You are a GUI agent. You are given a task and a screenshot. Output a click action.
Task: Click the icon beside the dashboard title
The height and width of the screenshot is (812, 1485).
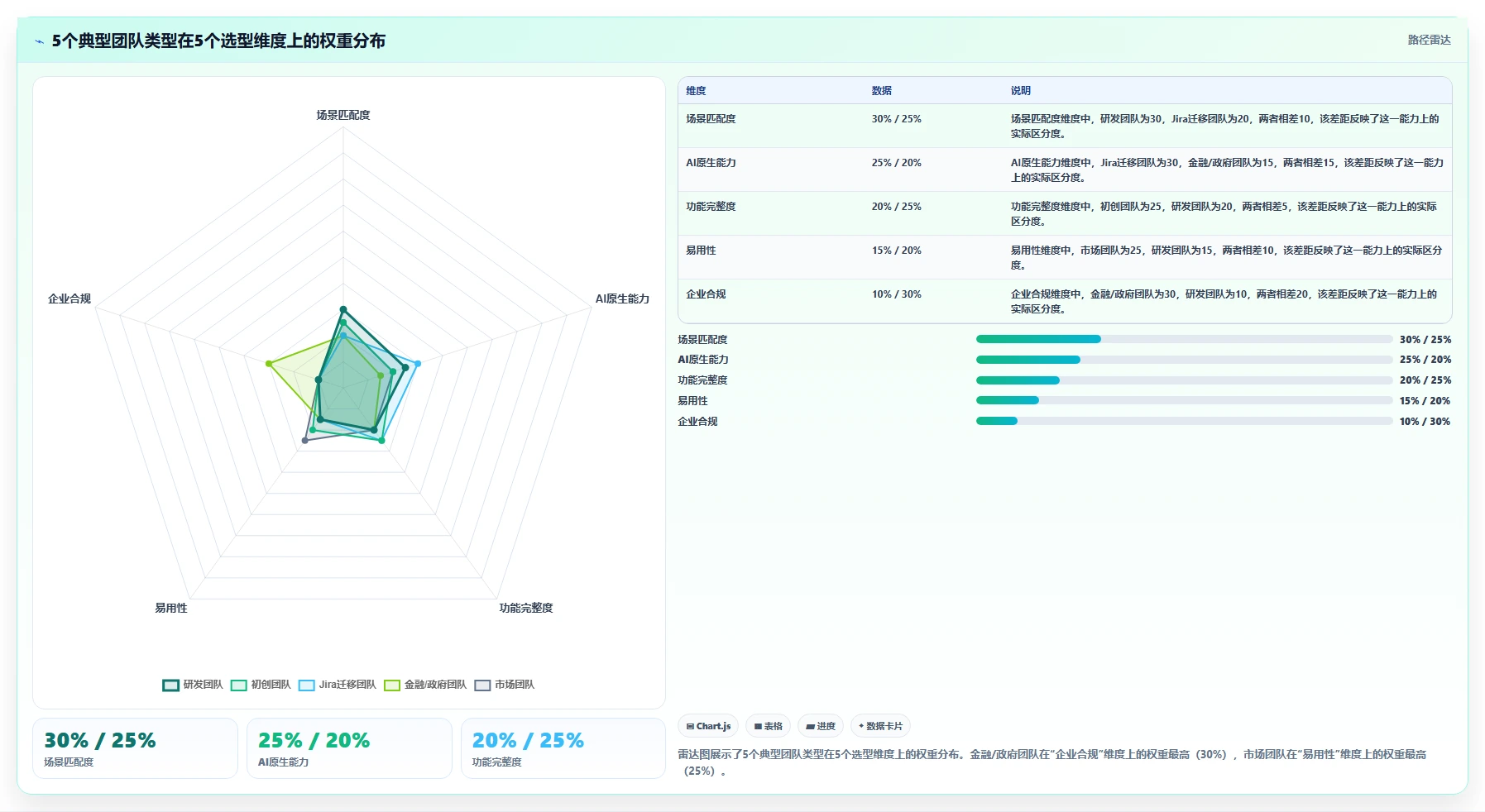pos(39,41)
